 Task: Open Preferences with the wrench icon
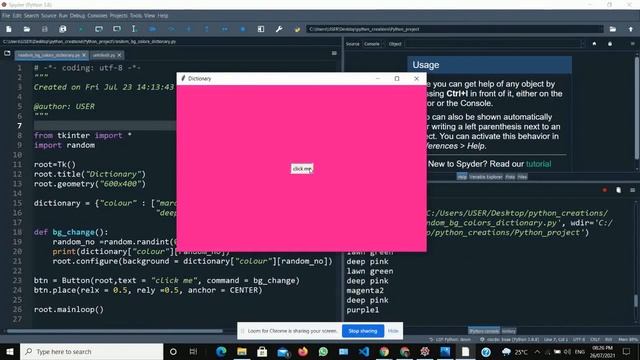[279, 29]
